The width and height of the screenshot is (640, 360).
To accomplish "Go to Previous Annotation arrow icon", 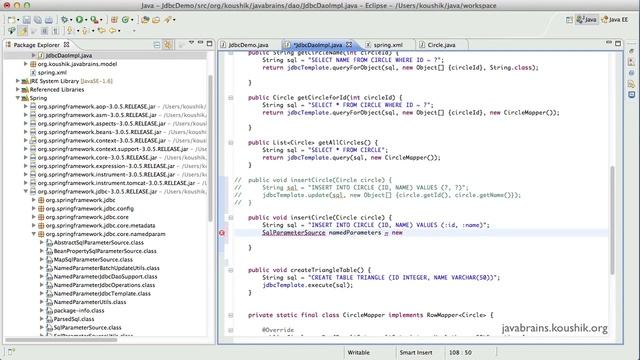I will click(x=85, y=31).
